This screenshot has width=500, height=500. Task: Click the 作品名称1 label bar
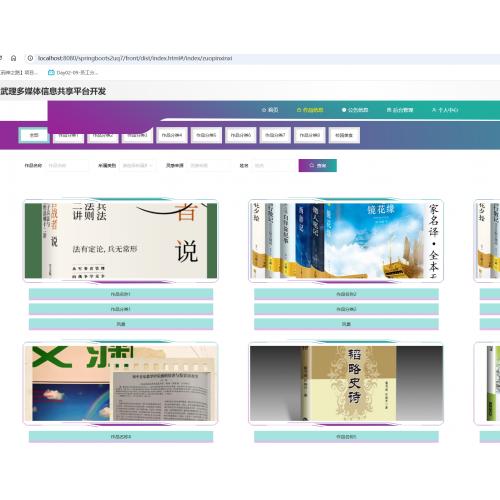(x=121, y=294)
